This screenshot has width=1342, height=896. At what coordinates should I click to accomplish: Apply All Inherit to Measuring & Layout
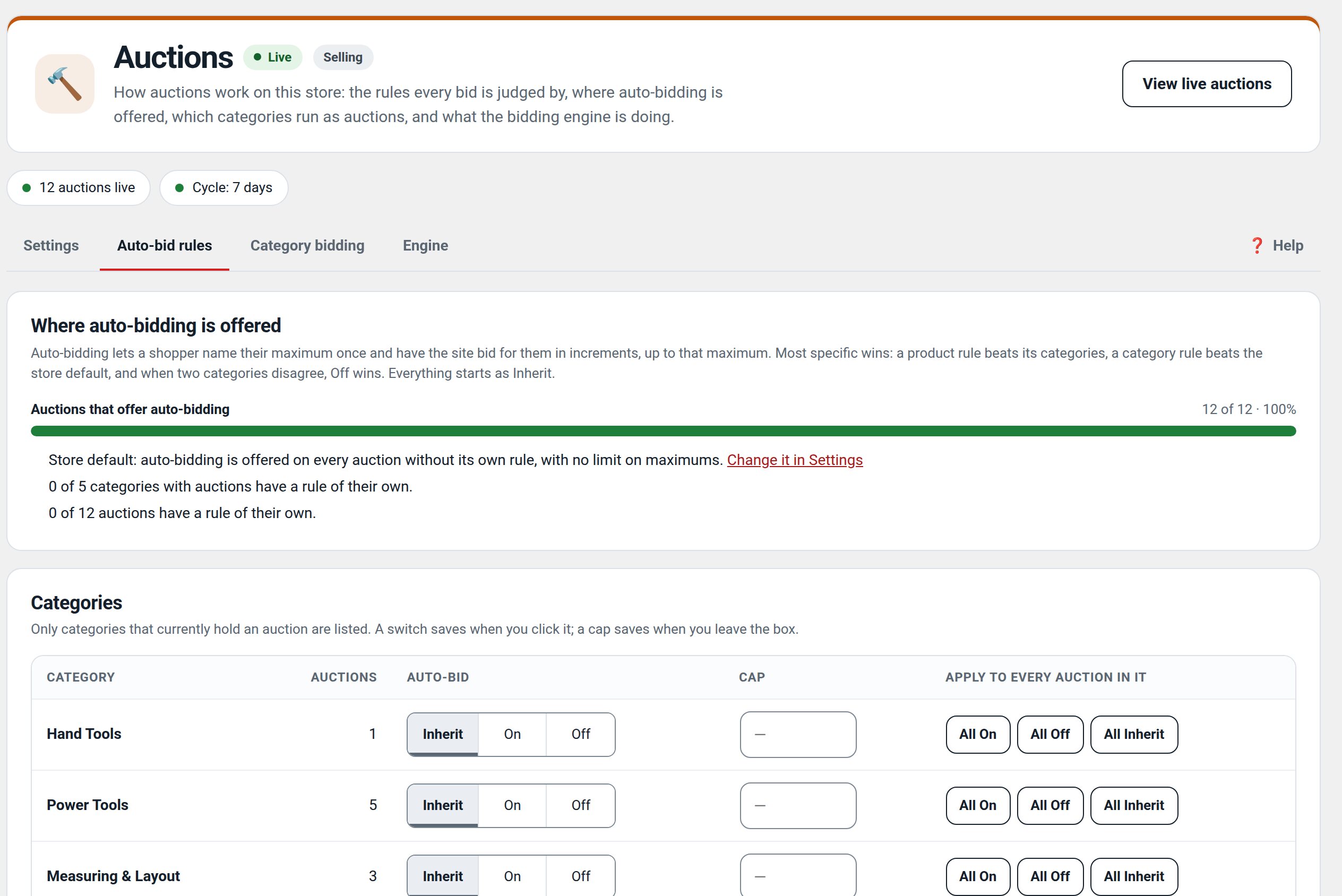(1133, 876)
